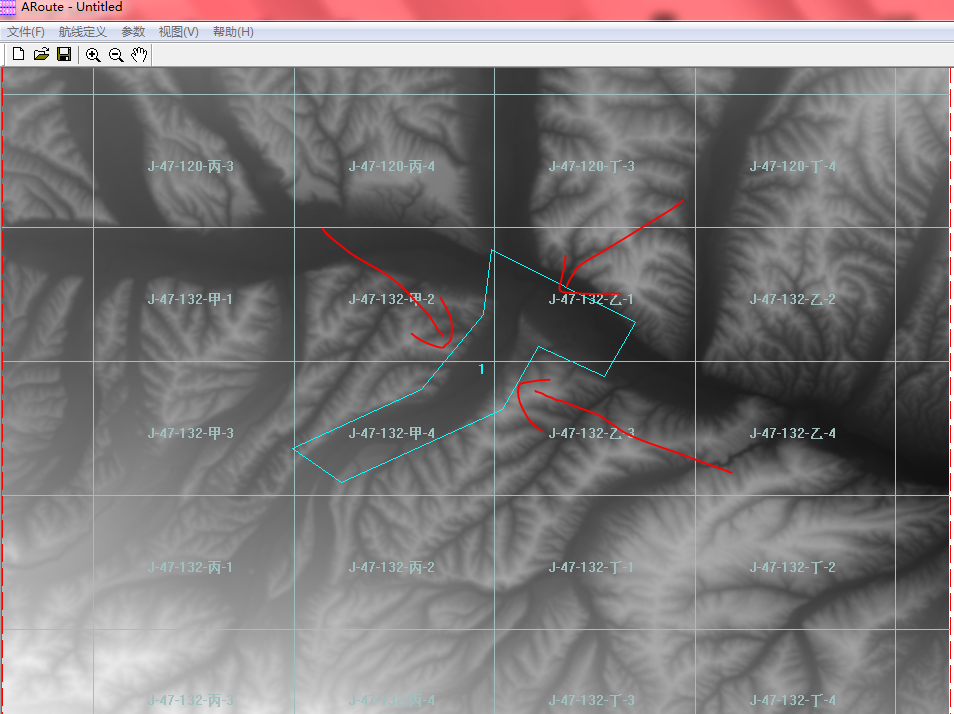This screenshot has height=714, width=954.
Task: Click map sheet label J-47-120-丁-4
Action: pos(792,166)
